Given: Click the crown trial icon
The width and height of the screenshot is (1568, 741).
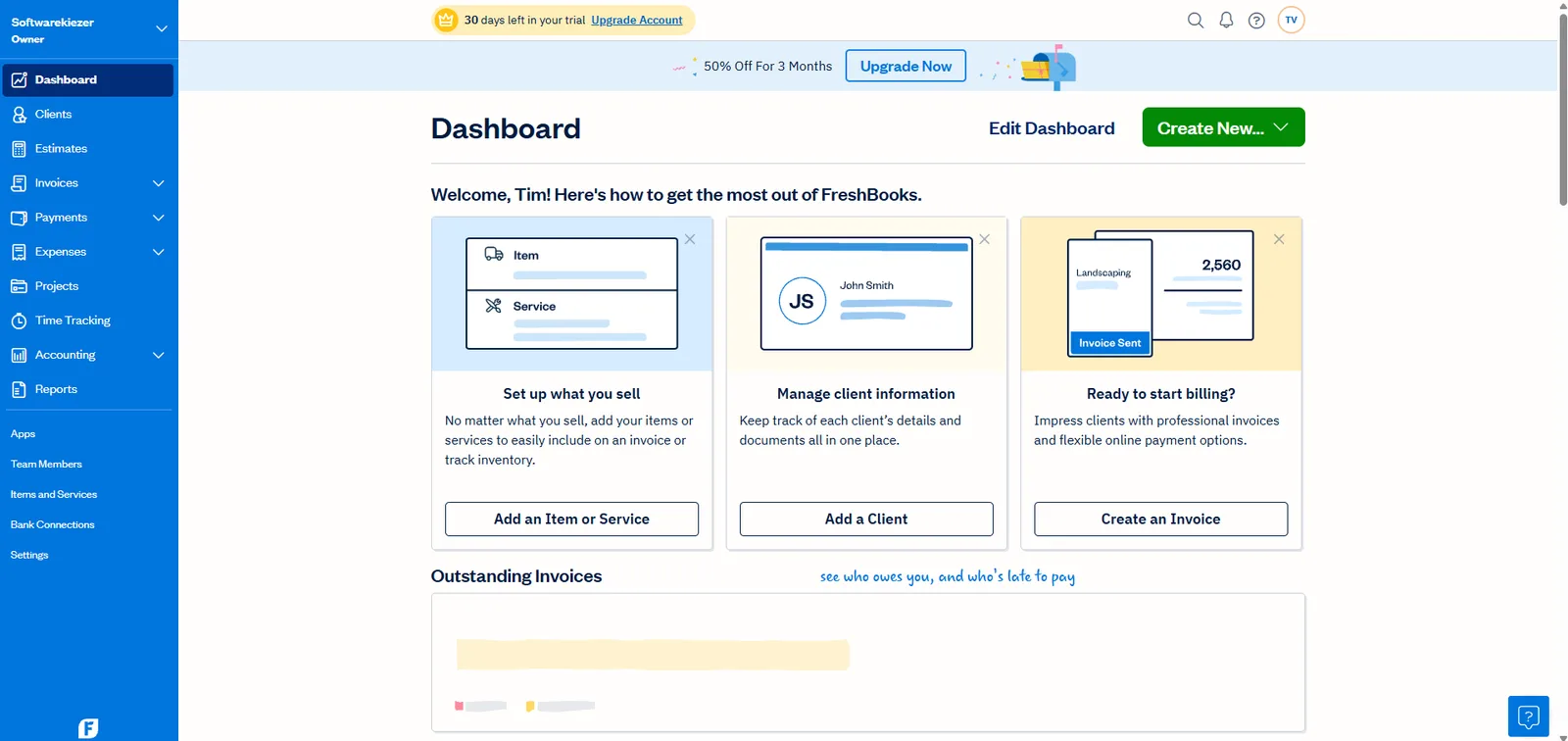Looking at the screenshot, I should click(446, 20).
